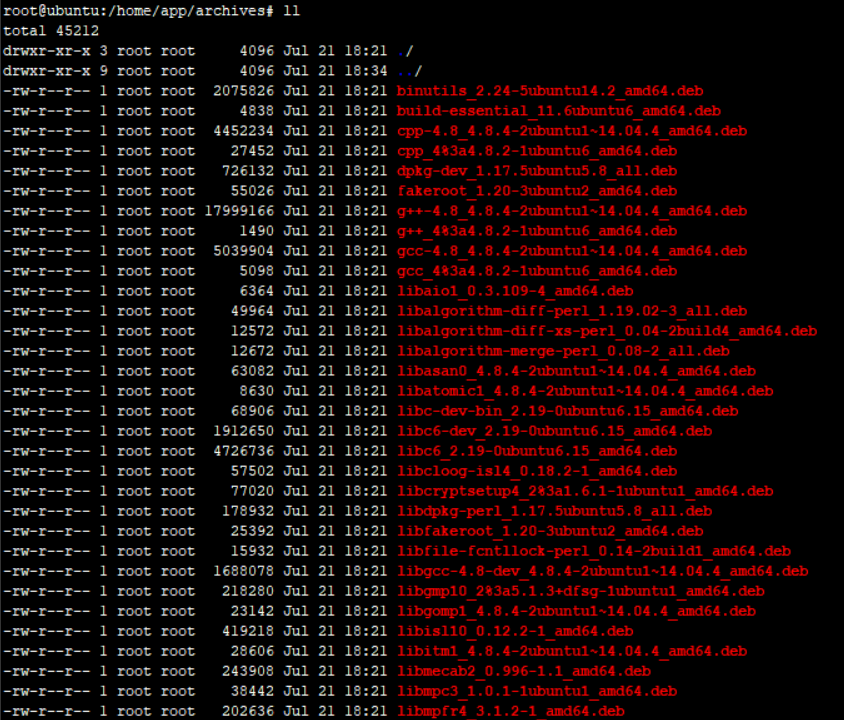Select libcloog-isl4_0.18.2-1_amd64.deb
The image size is (844, 720).
[537, 471]
